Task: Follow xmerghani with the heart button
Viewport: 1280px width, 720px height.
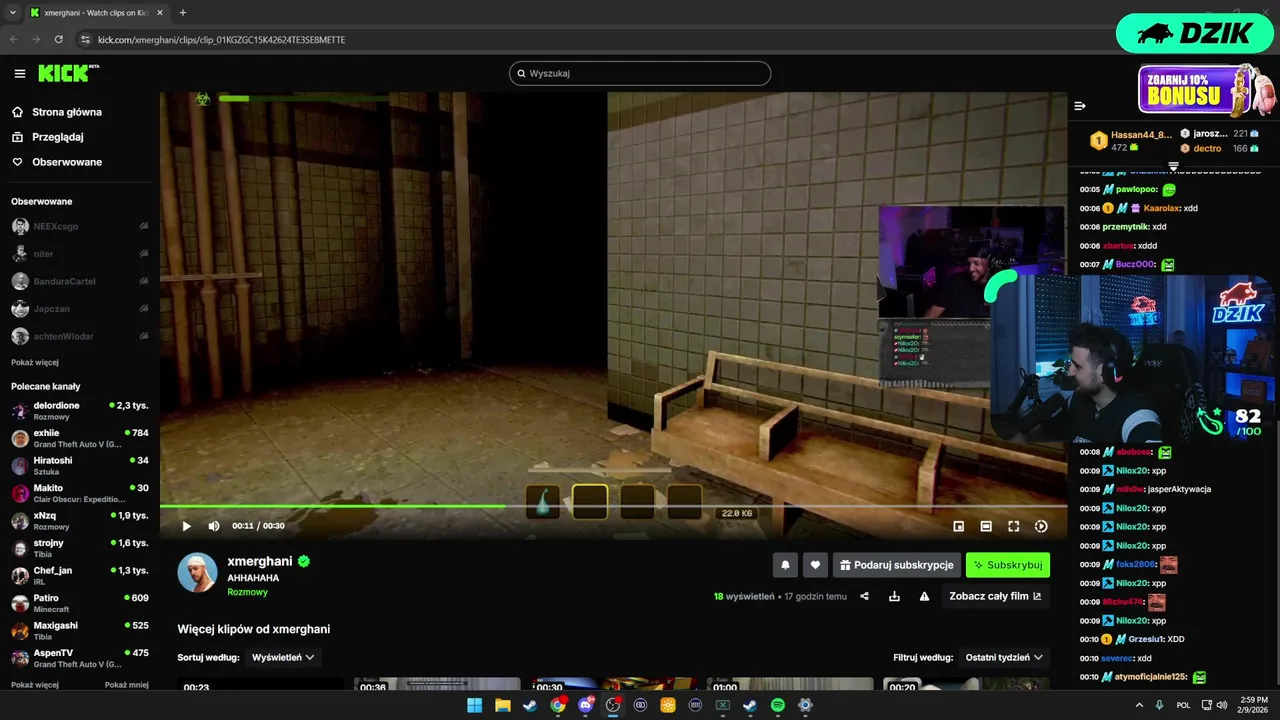Action: (x=815, y=565)
